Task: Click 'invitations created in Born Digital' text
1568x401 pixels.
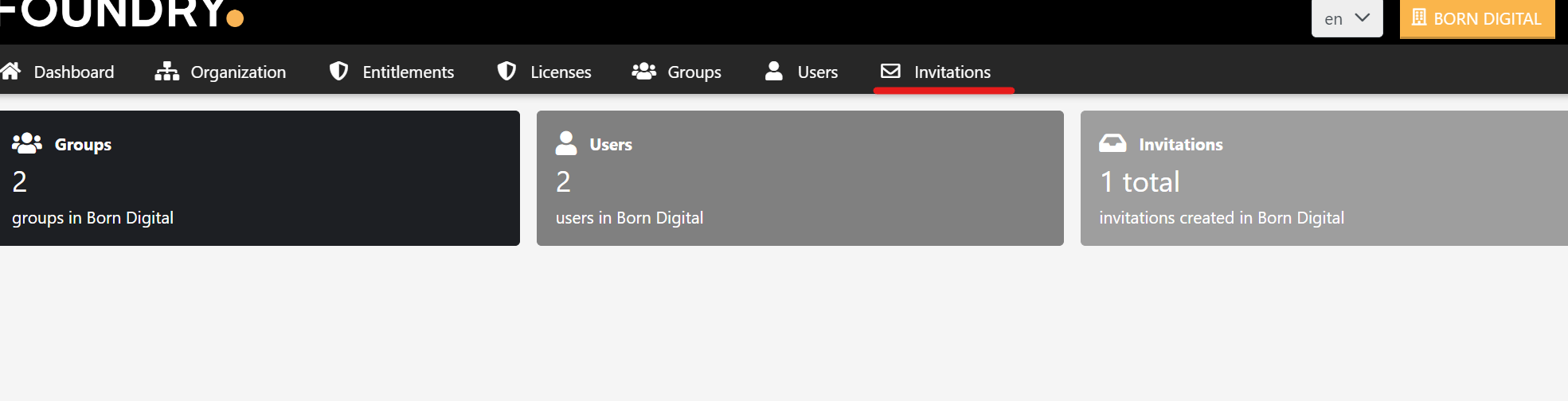Action: (1222, 218)
